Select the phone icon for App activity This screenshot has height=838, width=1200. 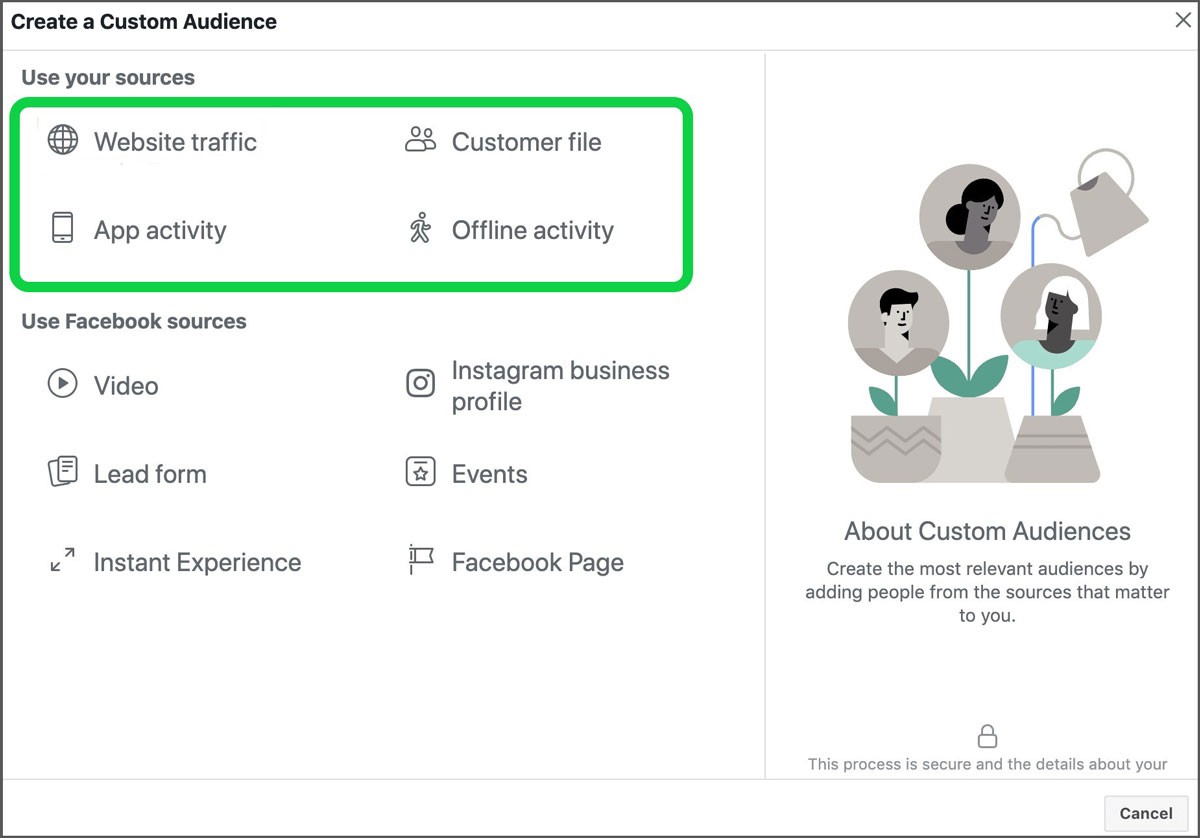(x=62, y=229)
